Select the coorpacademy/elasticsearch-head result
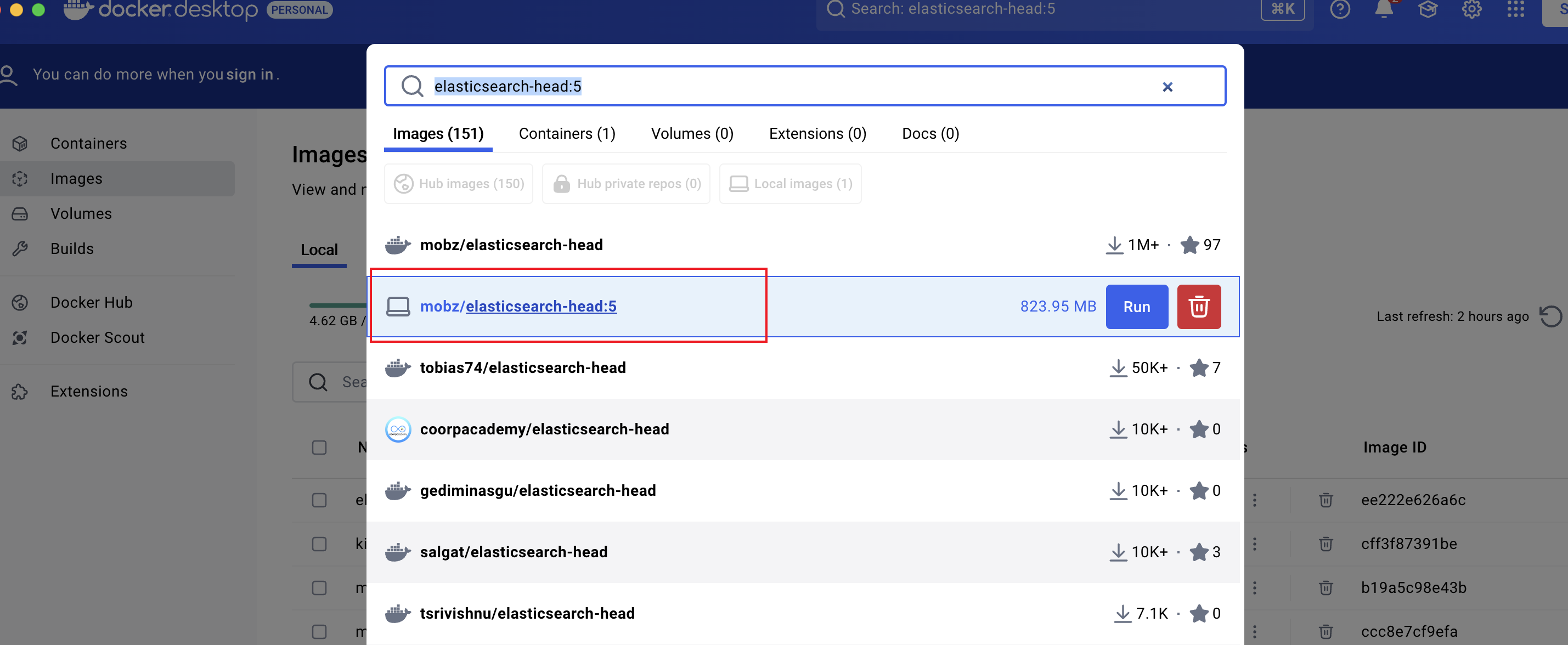This screenshot has height=645, width=1568. coord(803,429)
